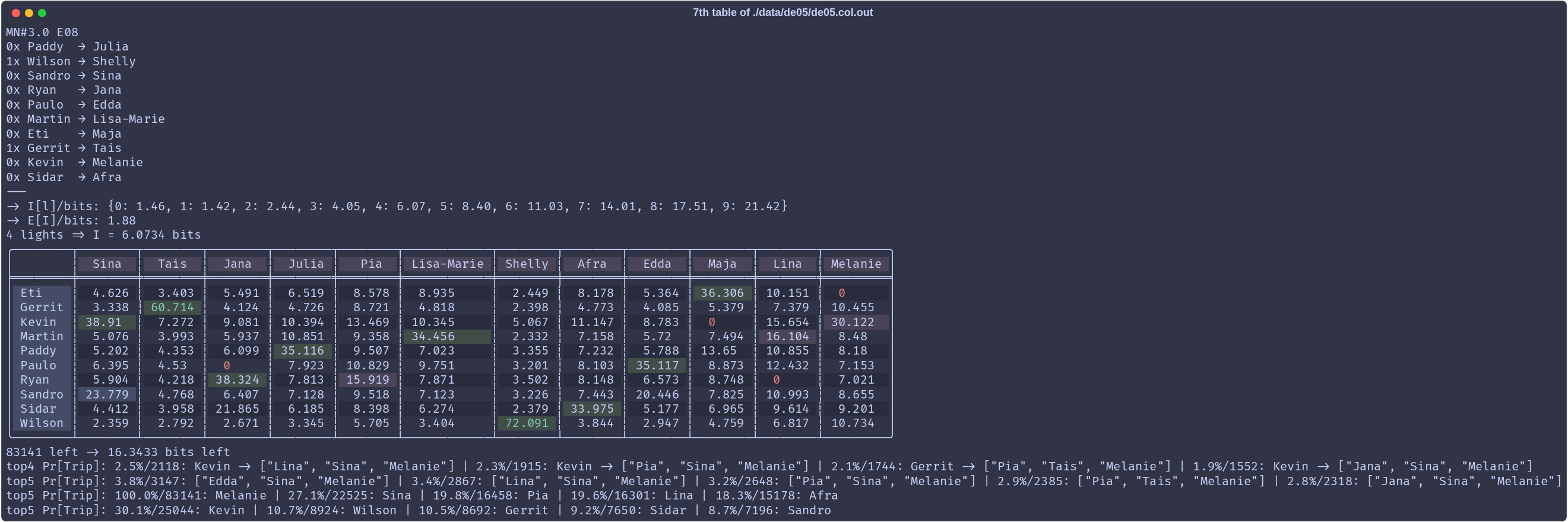Click the cell value 15.919
The width and height of the screenshot is (1568, 522).
[x=368, y=380]
